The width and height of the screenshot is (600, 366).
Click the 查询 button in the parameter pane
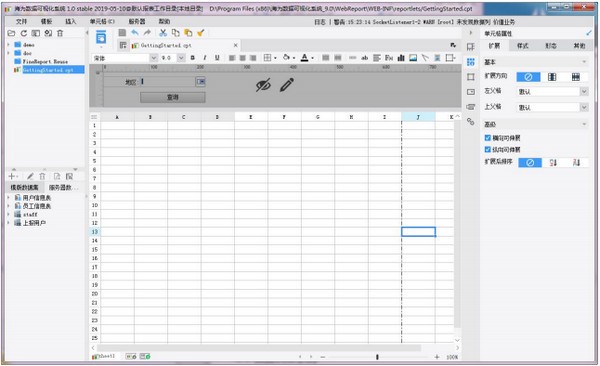pos(173,97)
